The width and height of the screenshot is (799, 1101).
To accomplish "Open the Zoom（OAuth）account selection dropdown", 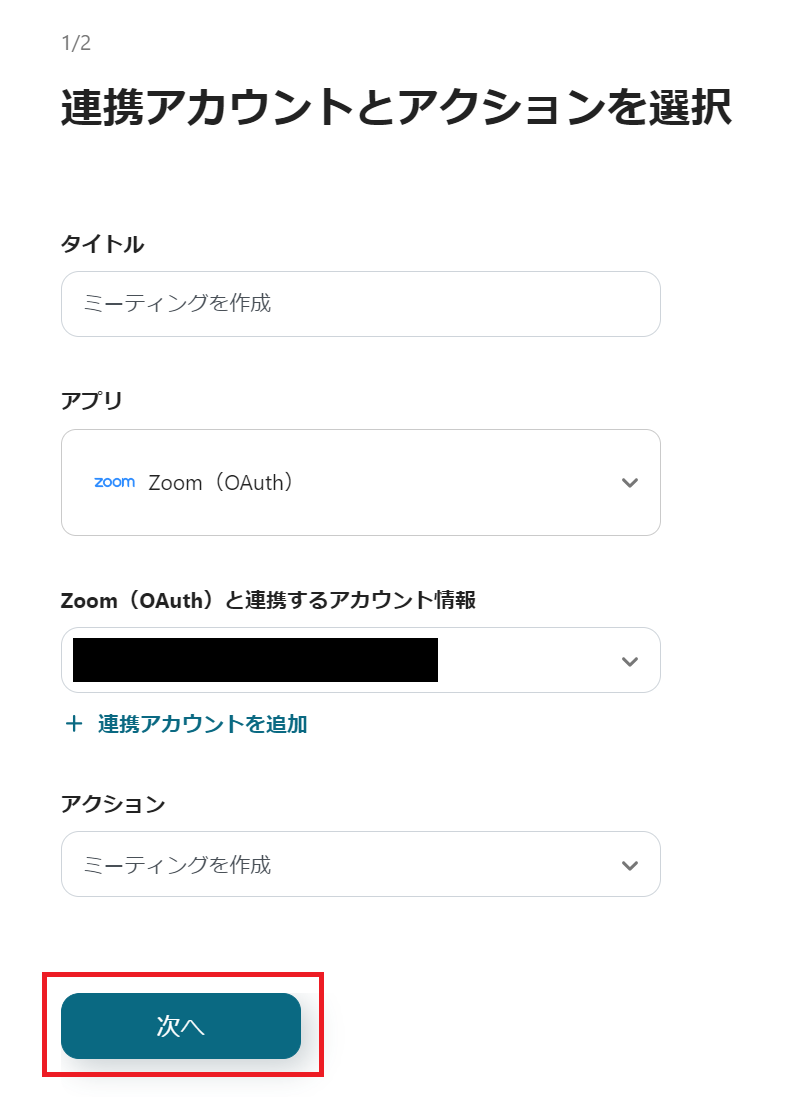I will point(360,660).
